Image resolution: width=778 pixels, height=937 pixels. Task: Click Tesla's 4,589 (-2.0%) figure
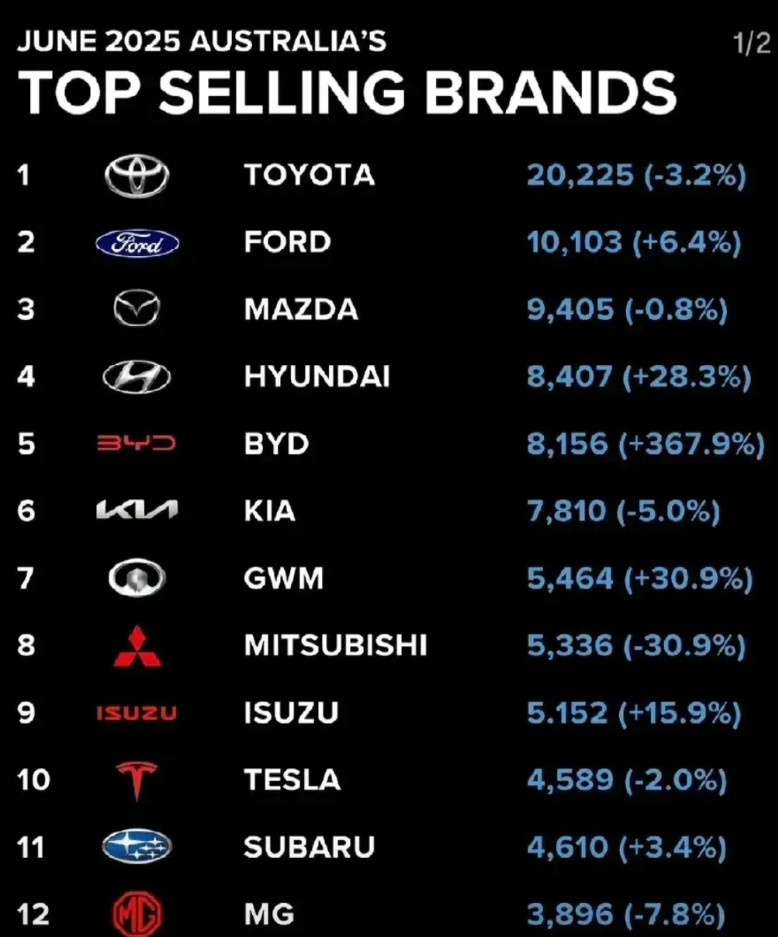[627, 780]
